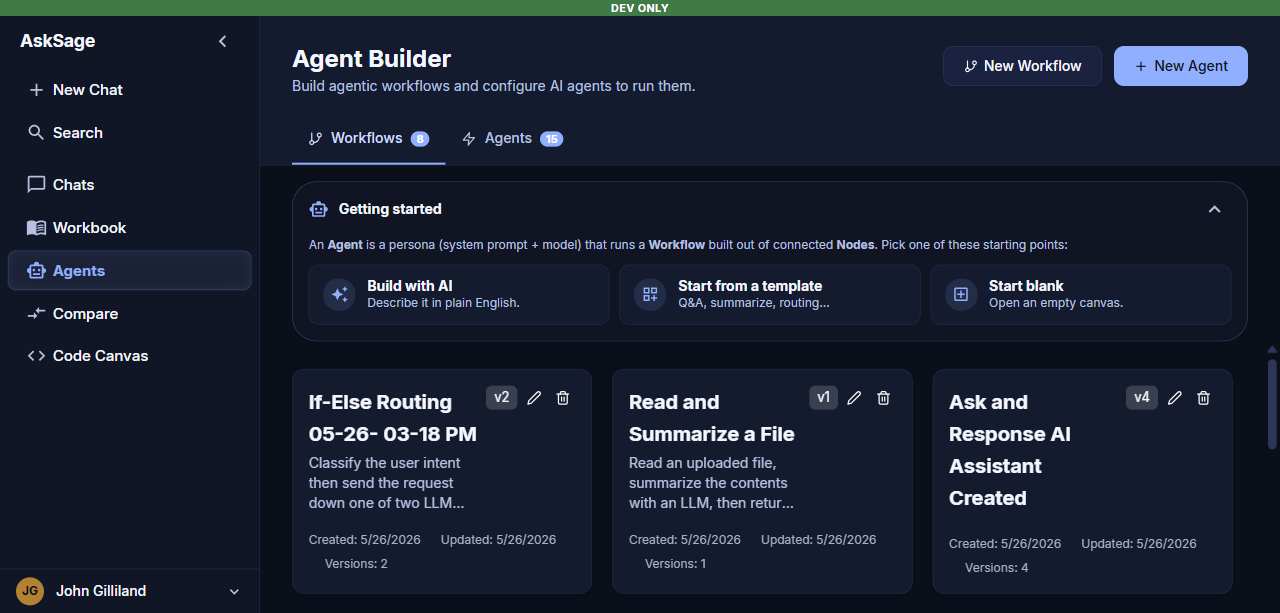This screenshot has height=613, width=1280.
Task: Click the v4 badge on Ask and Response
Action: pyautogui.click(x=1142, y=397)
